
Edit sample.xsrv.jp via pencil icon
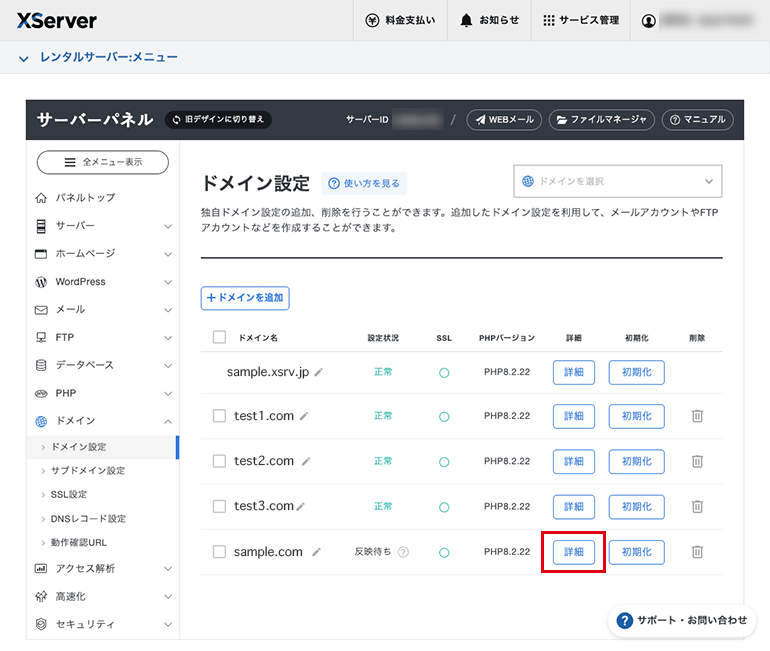click(x=319, y=372)
